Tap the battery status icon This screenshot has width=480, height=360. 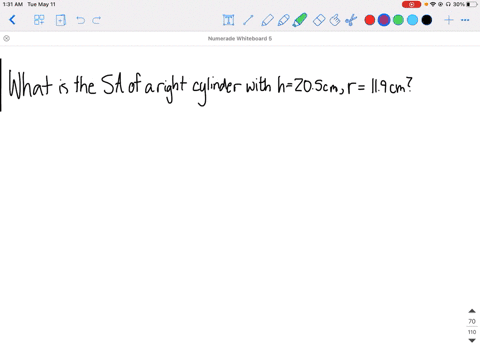[x=472, y=4]
